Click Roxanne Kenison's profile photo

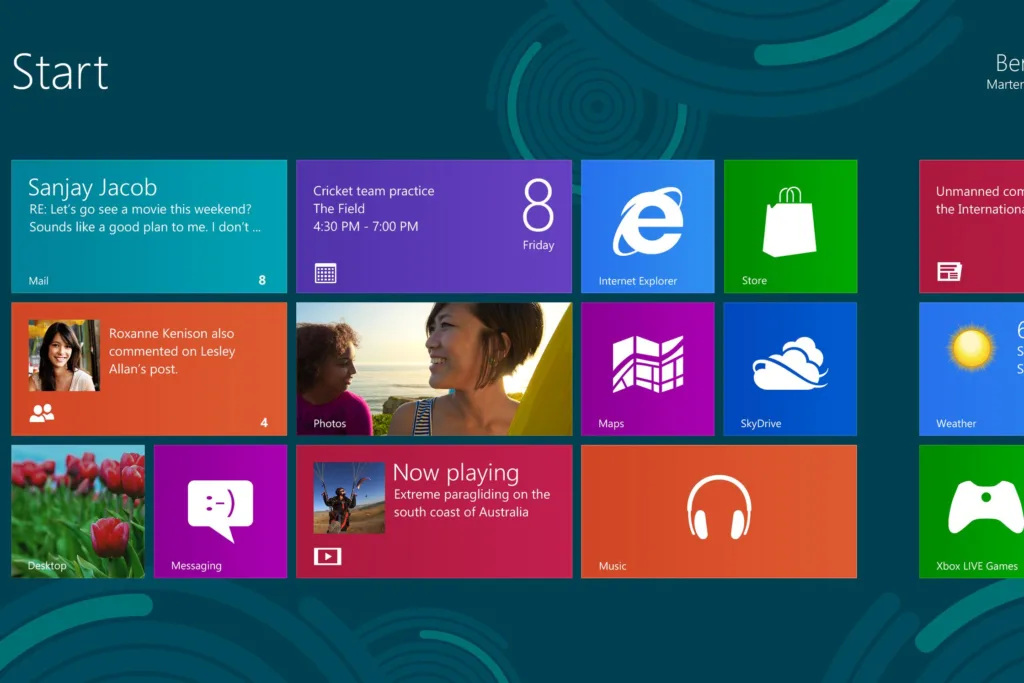click(64, 355)
